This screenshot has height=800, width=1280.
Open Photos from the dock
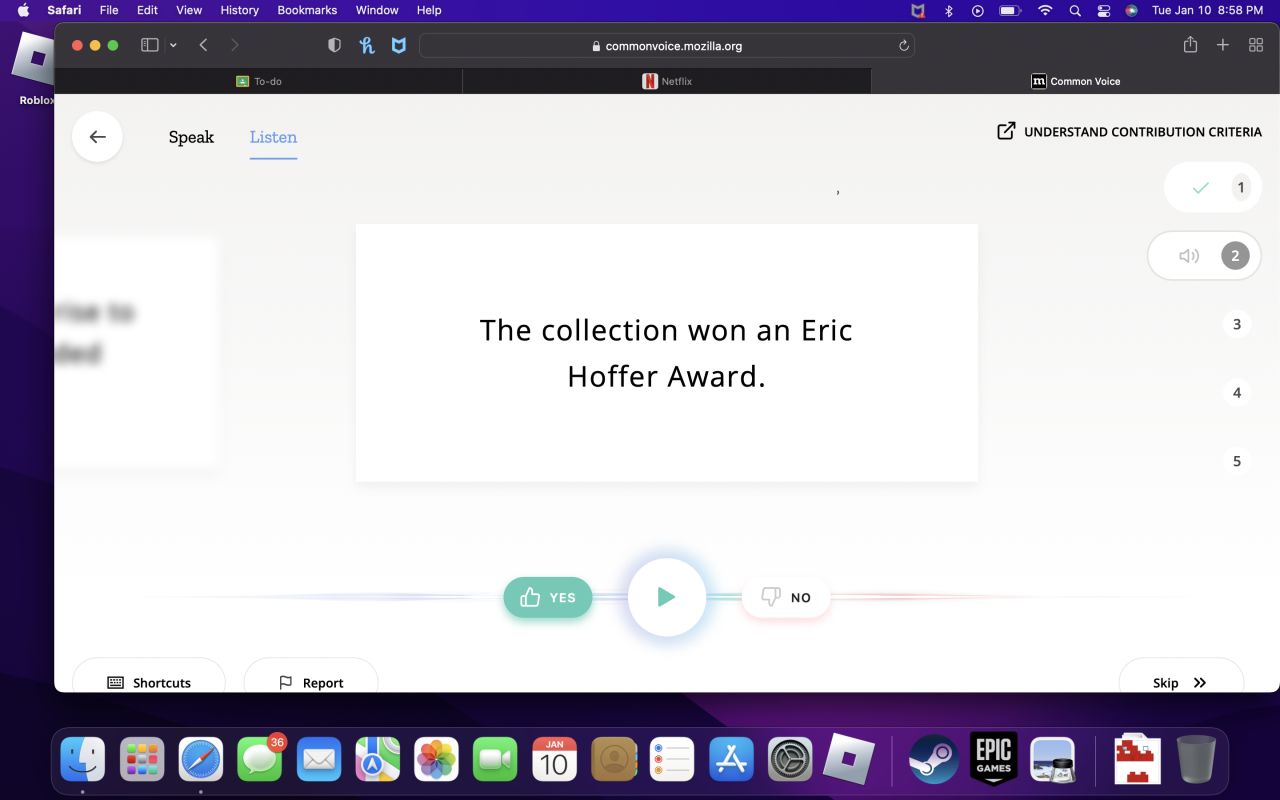coord(436,759)
